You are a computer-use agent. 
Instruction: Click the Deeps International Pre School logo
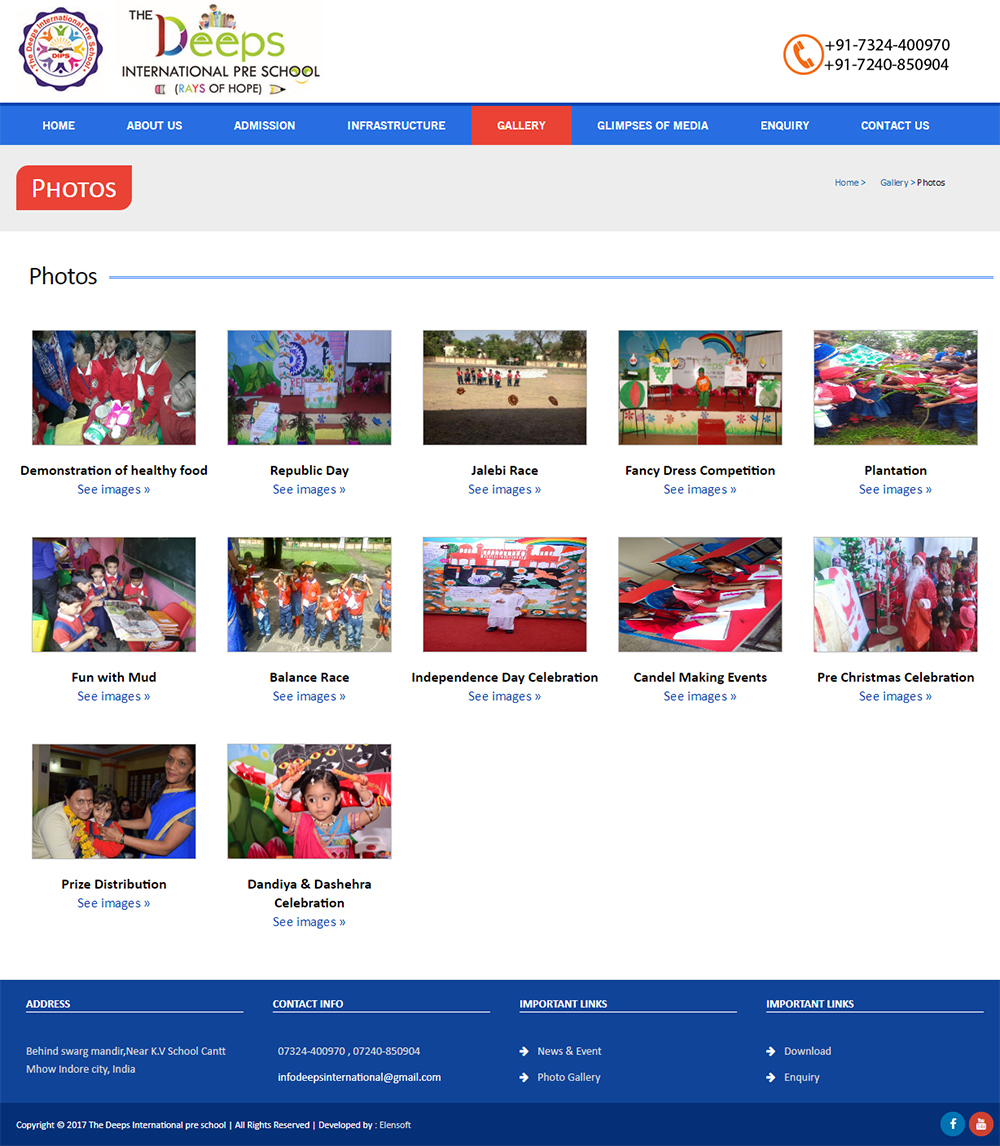click(x=220, y=50)
